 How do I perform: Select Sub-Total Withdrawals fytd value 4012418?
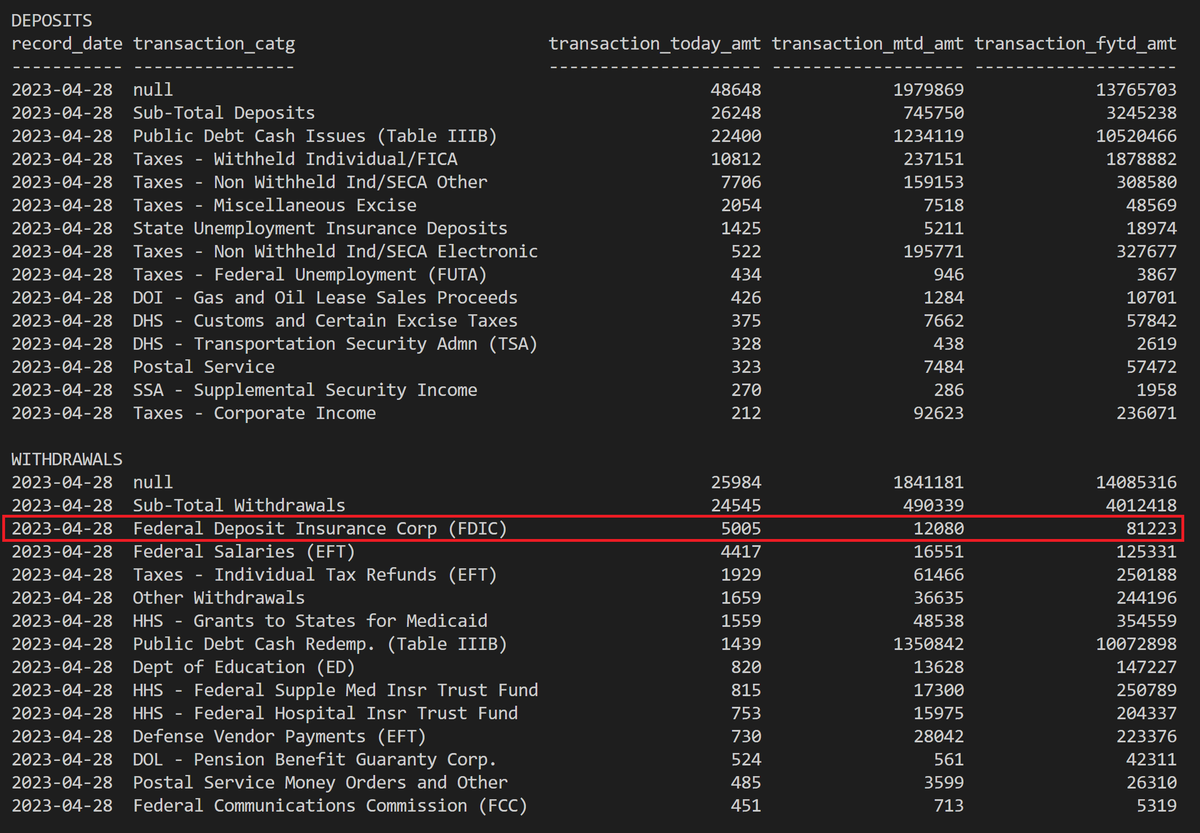[1141, 505]
